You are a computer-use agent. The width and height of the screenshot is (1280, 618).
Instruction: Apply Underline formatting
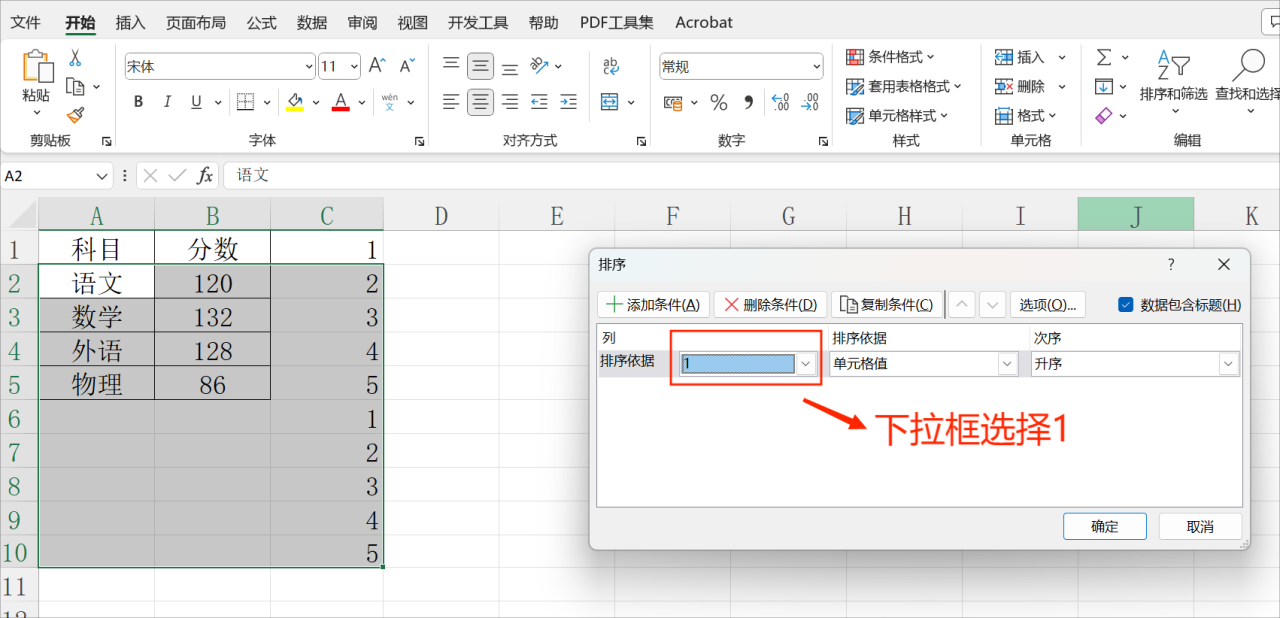point(195,101)
